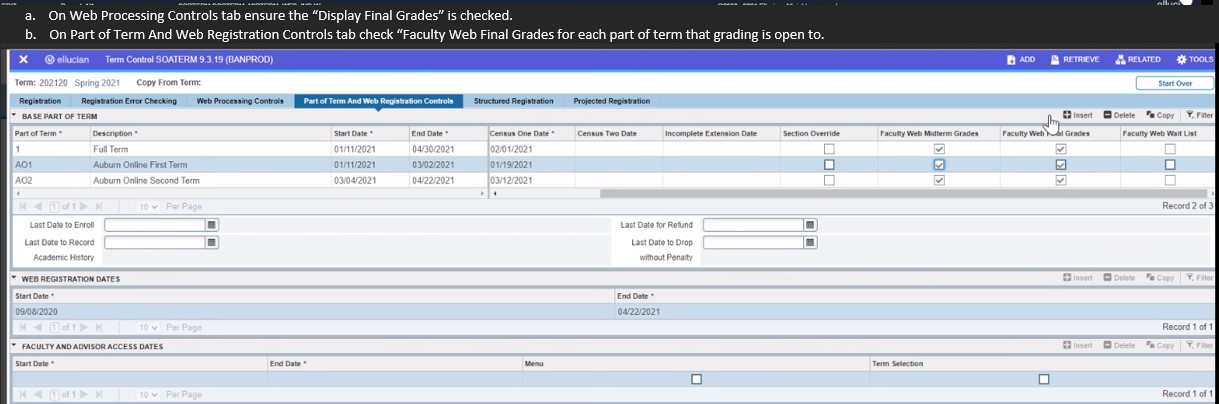Open calendar for Last Date for Refund

[811, 225]
